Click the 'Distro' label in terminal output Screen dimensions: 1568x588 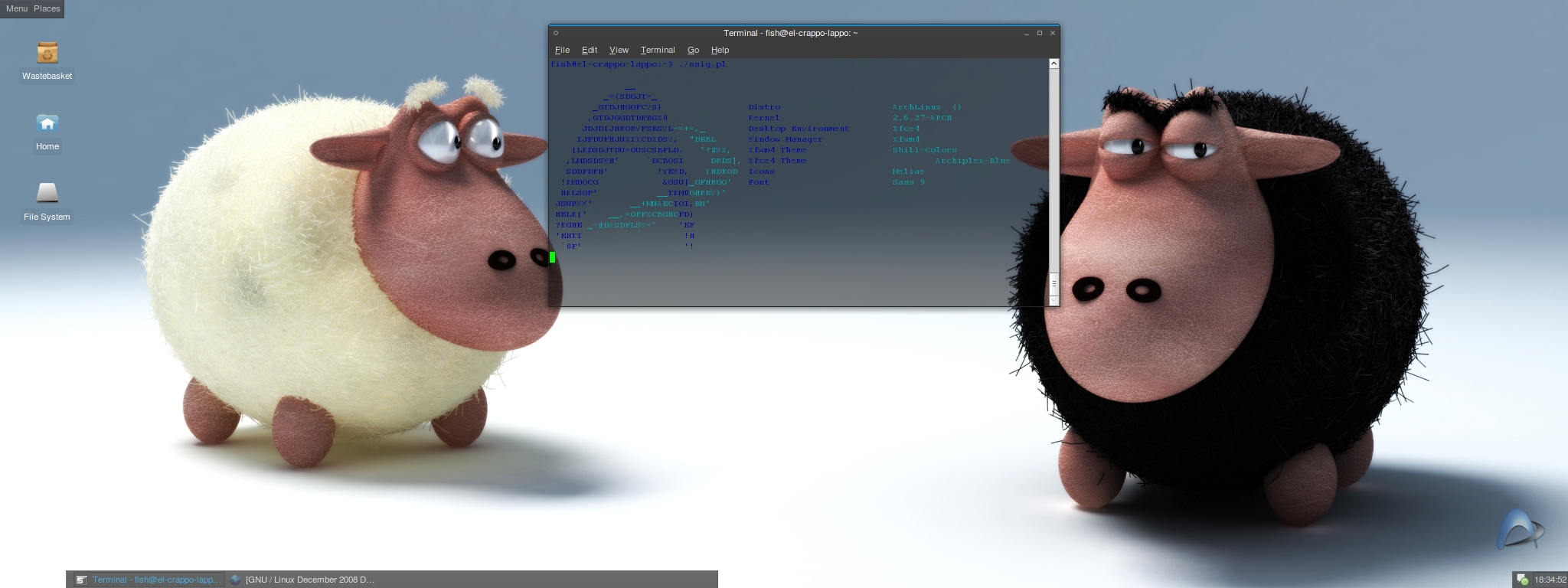765,107
